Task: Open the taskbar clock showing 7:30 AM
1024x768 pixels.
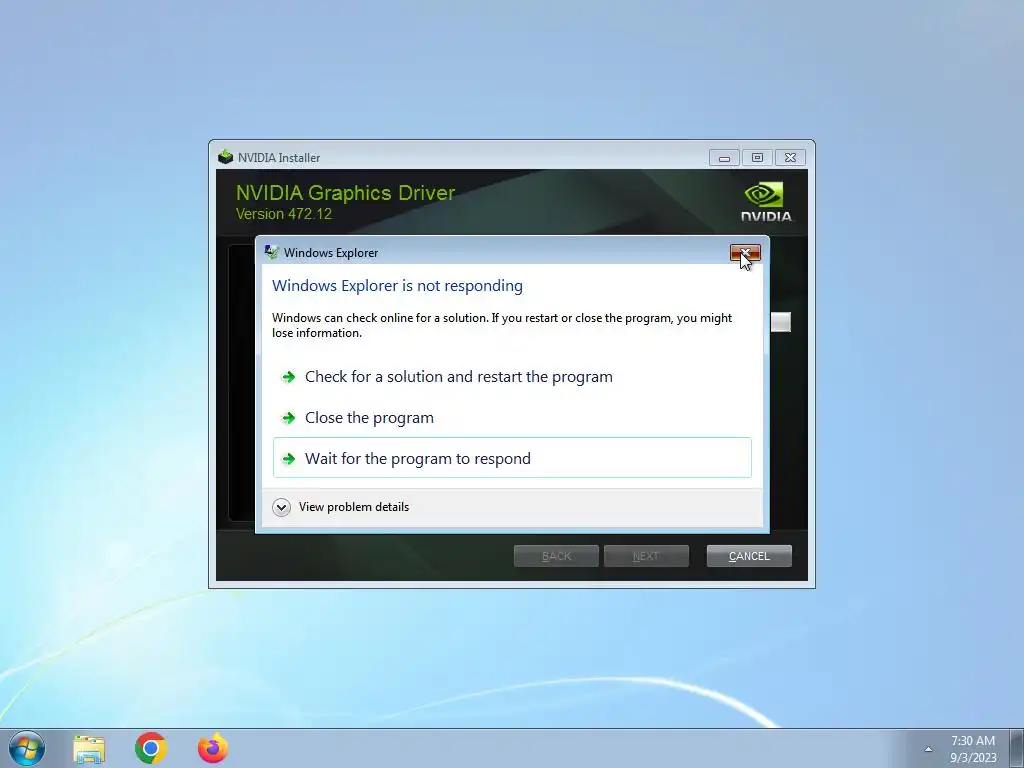Action: [973, 749]
